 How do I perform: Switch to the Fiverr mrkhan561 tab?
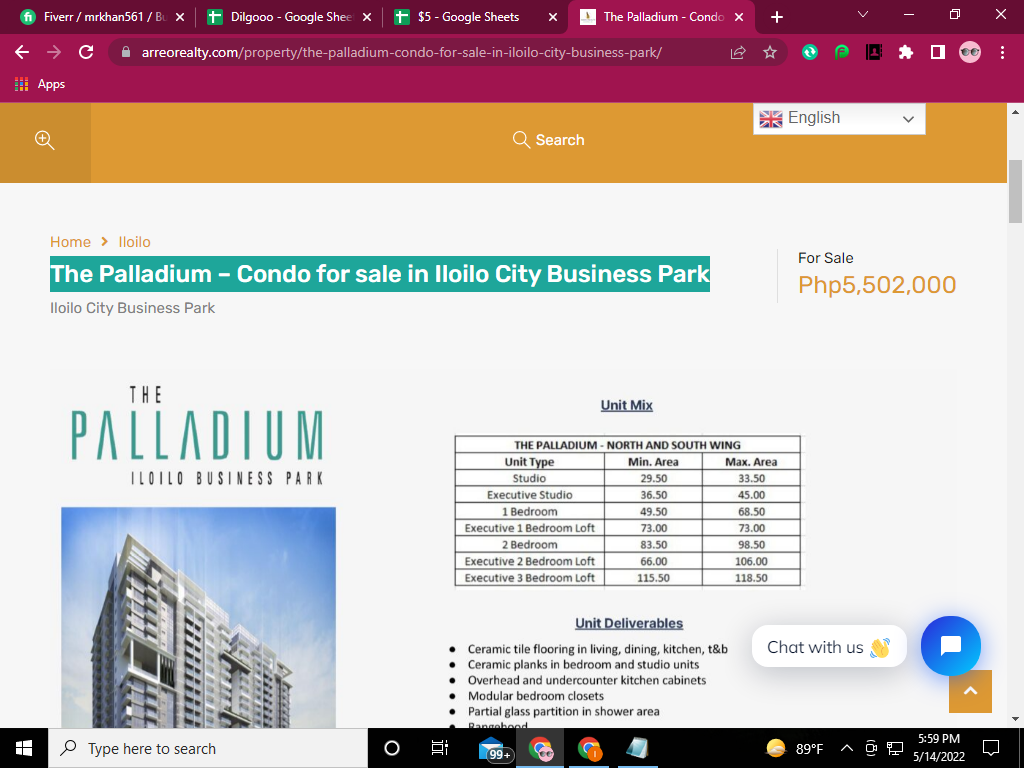coord(103,17)
